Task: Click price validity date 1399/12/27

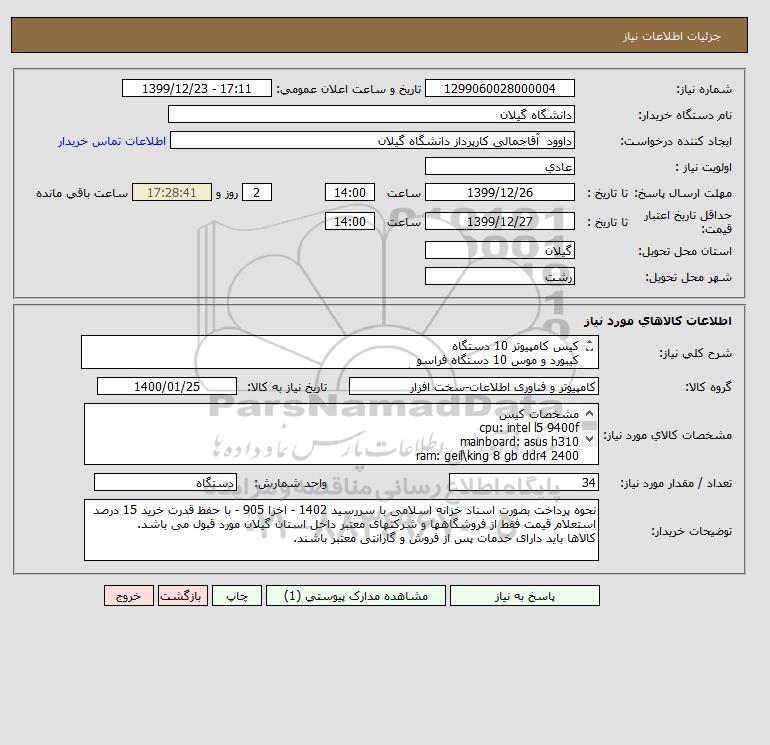Action: (499, 221)
